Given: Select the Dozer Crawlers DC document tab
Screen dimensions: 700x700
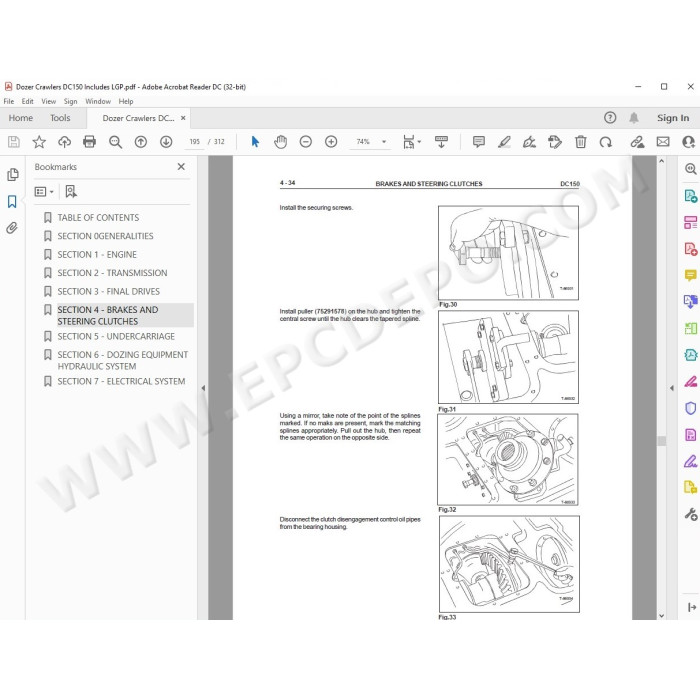Looking at the screenshot, I should [x=138, y=118].
